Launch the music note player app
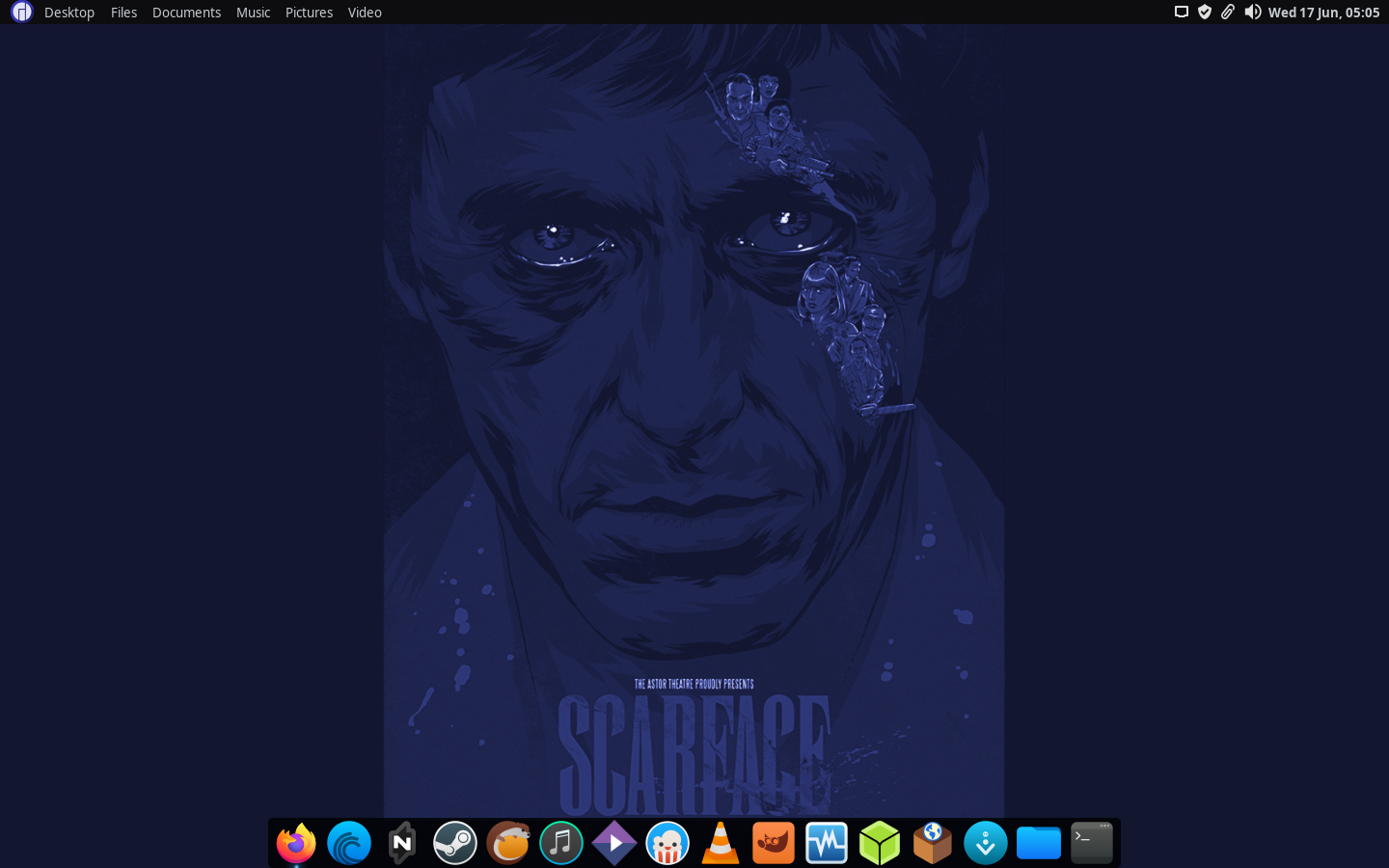1389x868 pixels. tap(561, 843)
